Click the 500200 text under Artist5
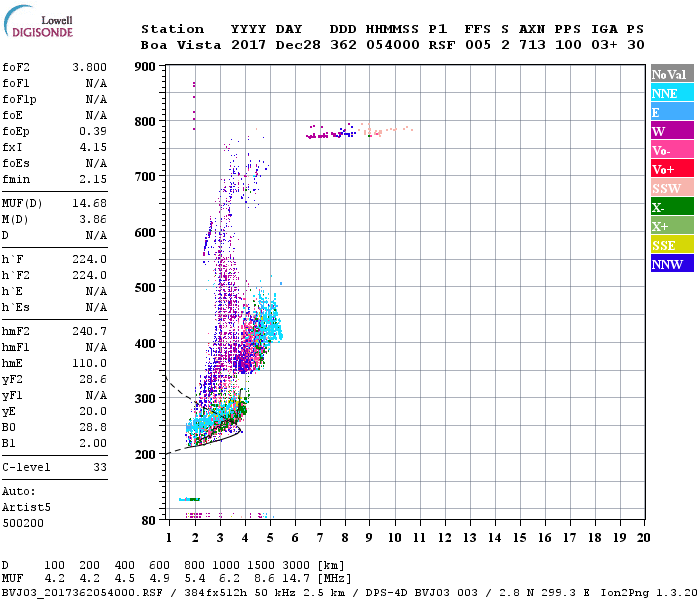The height and width of the screenshot is (600, 700). point(23,523)
